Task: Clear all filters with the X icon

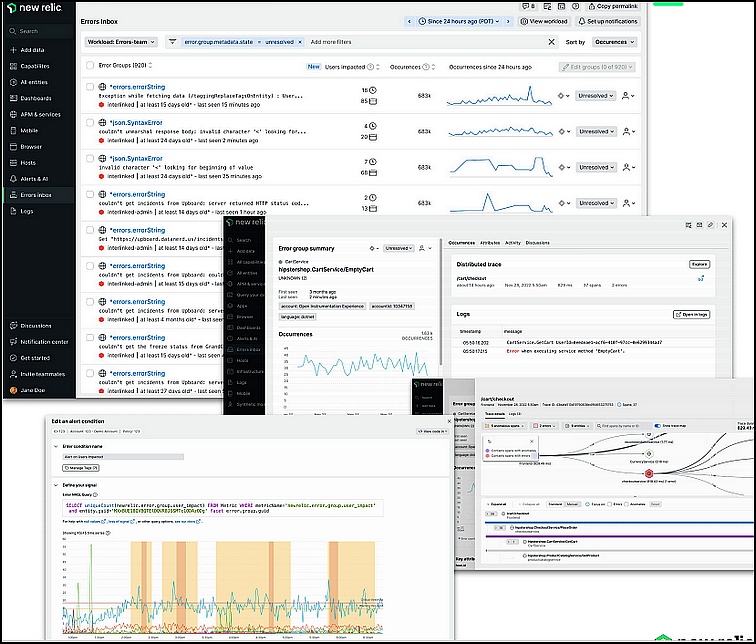Action: pyautogui.click(x=552, y=42)
